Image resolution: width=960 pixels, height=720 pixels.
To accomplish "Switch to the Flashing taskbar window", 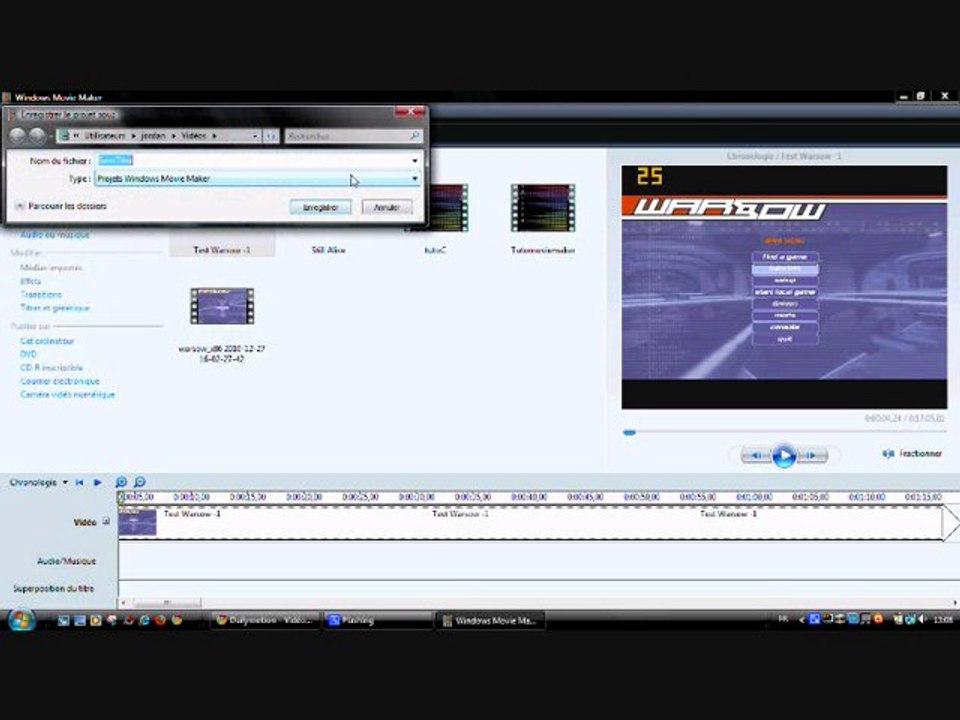I will pos(377,620).
